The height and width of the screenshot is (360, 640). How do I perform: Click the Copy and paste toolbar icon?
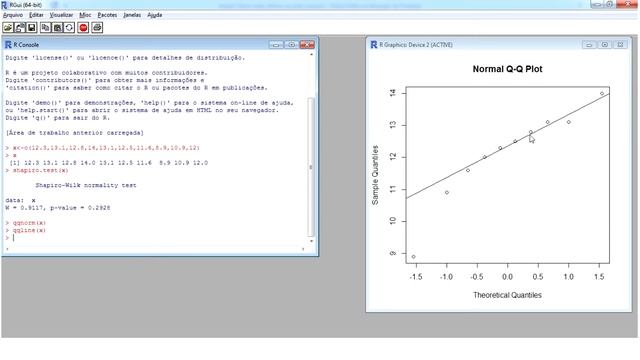(x=69, y=28)
